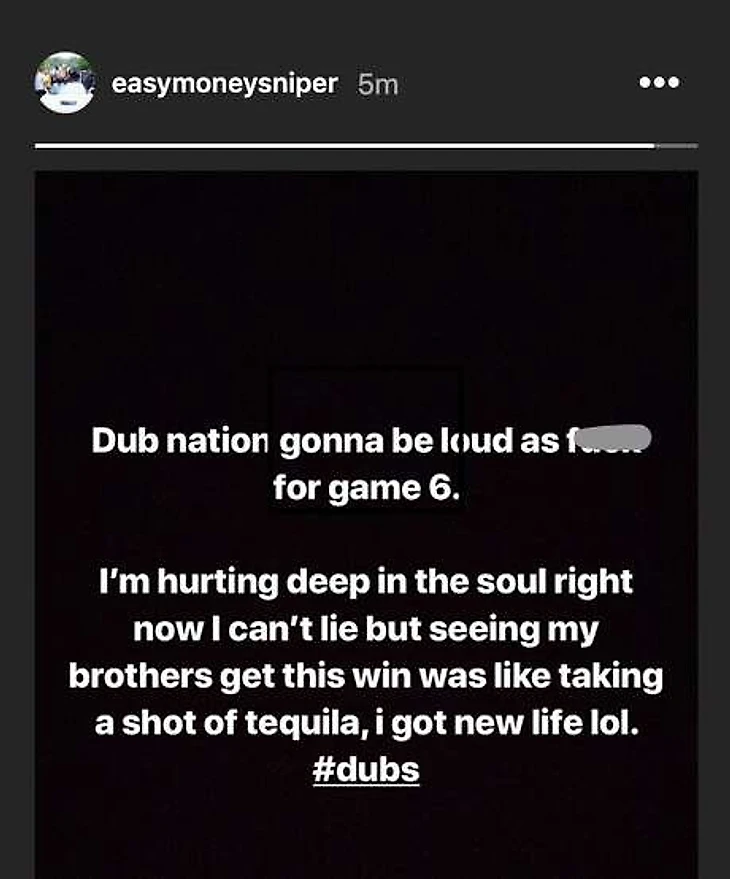Tap the easymoneysniper profile picture
This screenshot has height=879, width=730.
[x=65, y=82]
